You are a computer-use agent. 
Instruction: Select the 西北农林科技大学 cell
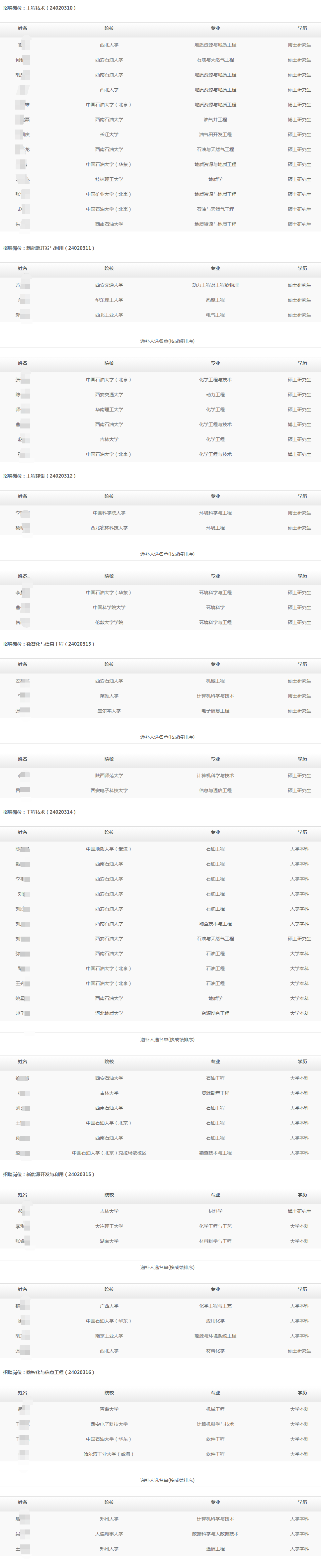click(x=109, y=528)
